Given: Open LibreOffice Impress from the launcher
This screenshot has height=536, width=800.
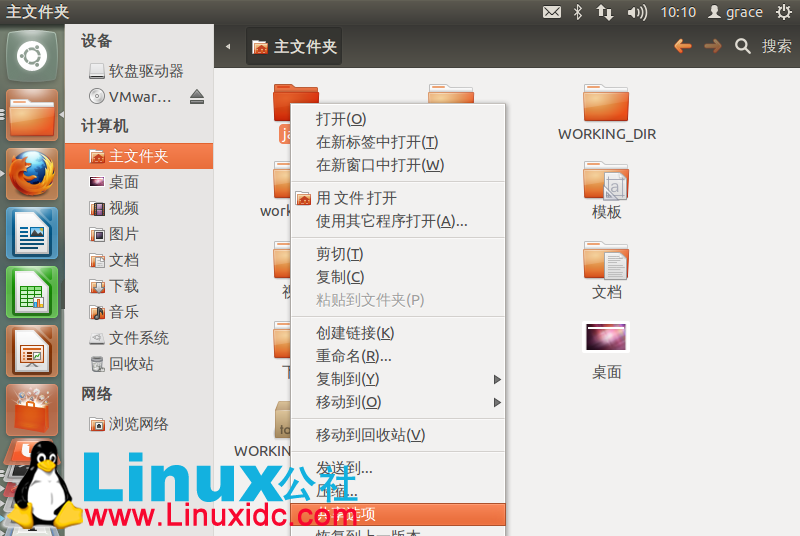Looking at the screenshot, I should pyautogui.click(x=31, y=351).
